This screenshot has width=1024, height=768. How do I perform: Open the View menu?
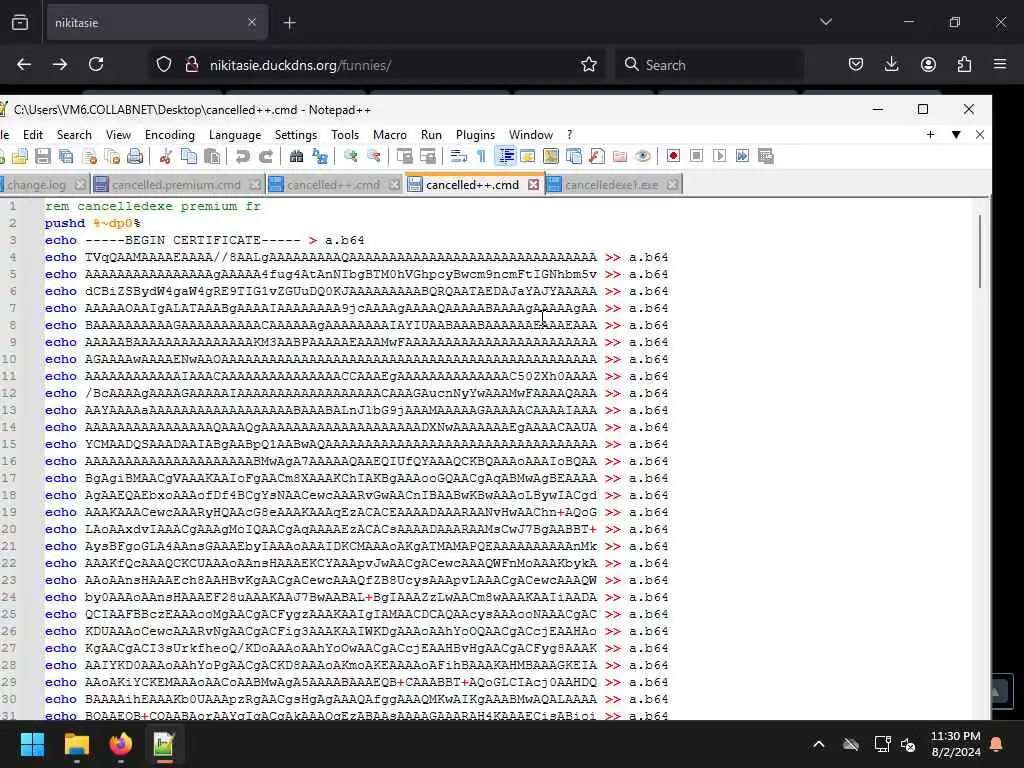click(x=118, y=135)
